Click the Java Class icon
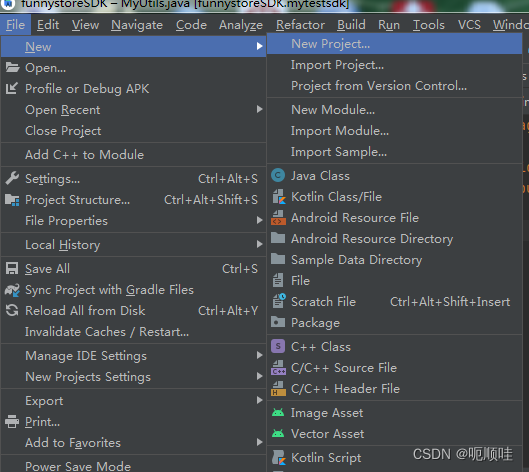Viewport: 529px width, 472px height. pos(278,175)
